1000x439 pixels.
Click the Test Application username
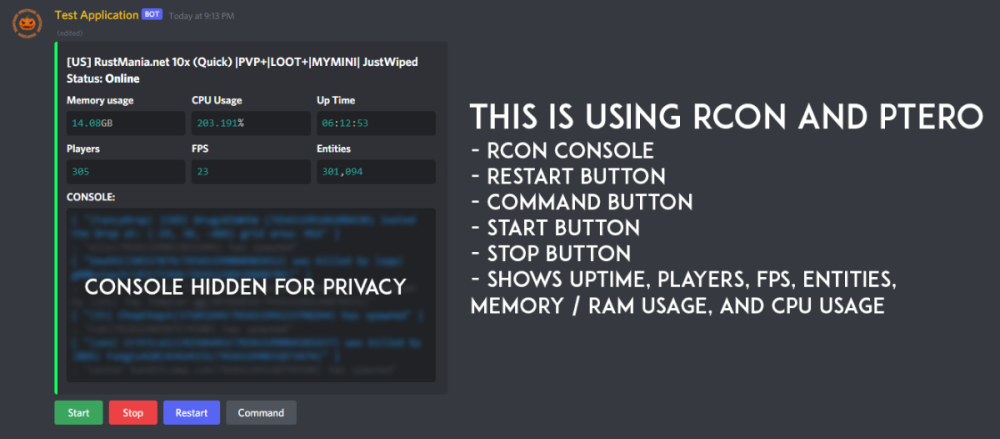(x=96, y=15)
